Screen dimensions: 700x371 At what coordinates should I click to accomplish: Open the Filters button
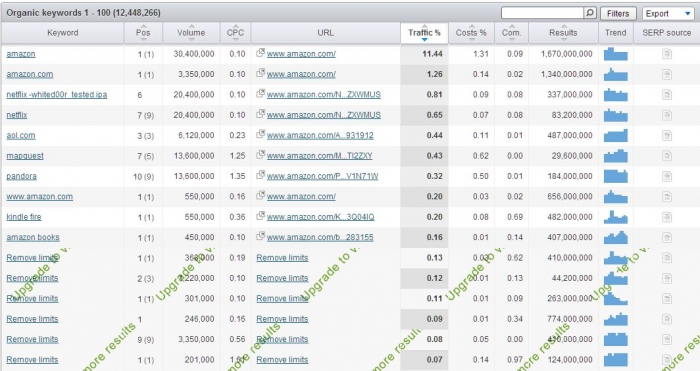pos(618,13)
